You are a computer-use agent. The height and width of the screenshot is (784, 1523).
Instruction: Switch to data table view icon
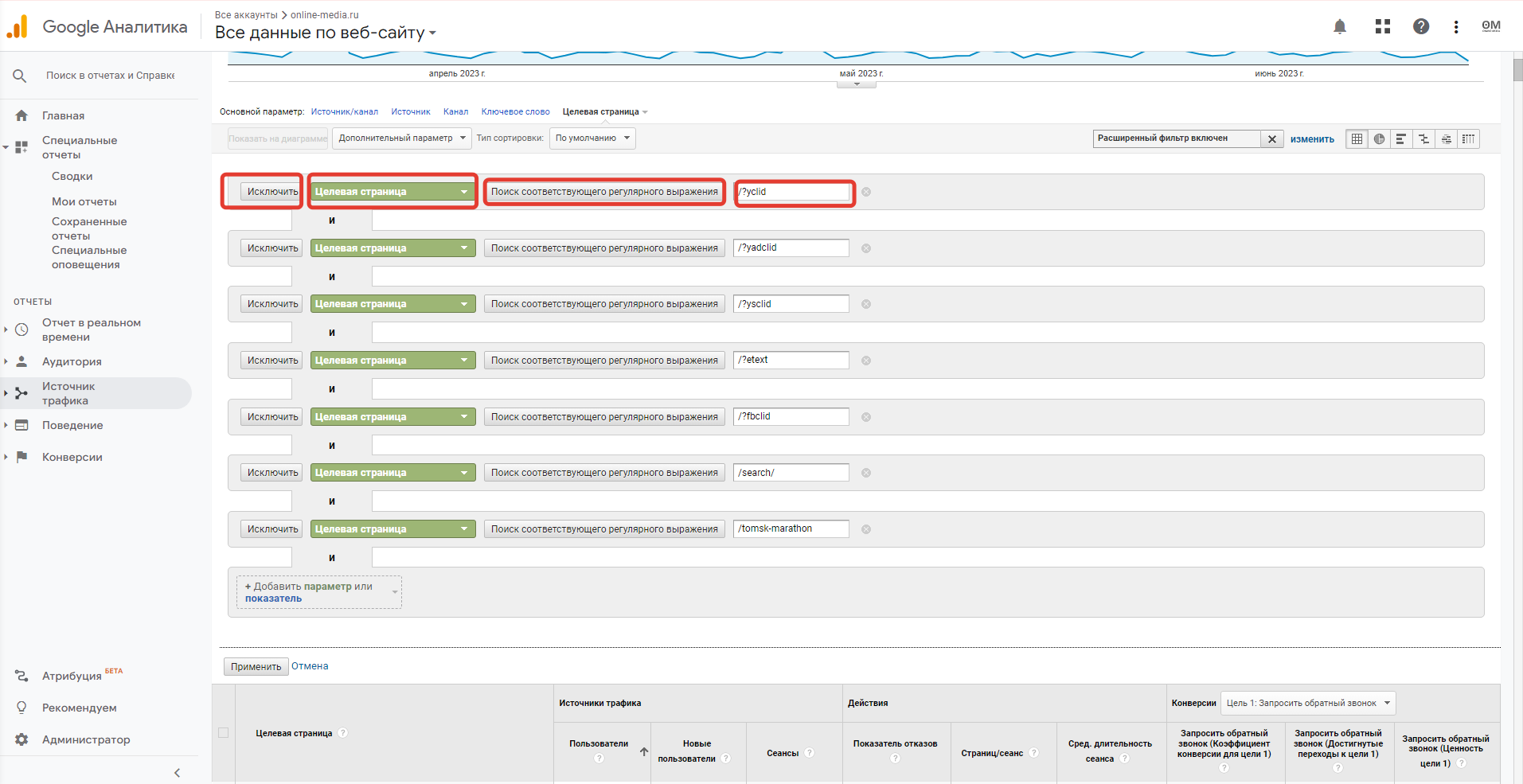click(1357, 138)
